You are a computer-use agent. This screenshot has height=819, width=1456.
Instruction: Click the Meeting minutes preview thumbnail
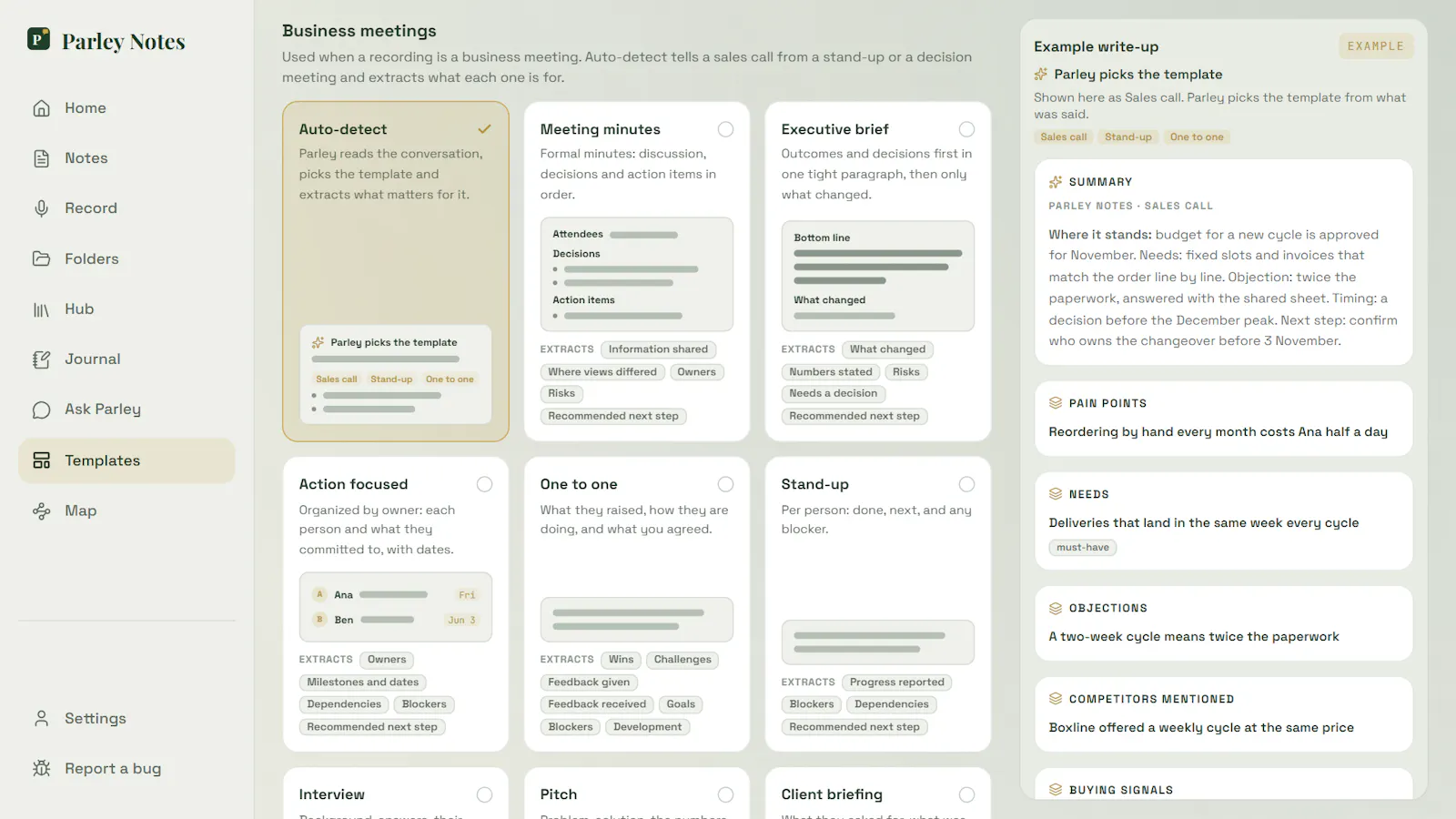click(637, 274)
